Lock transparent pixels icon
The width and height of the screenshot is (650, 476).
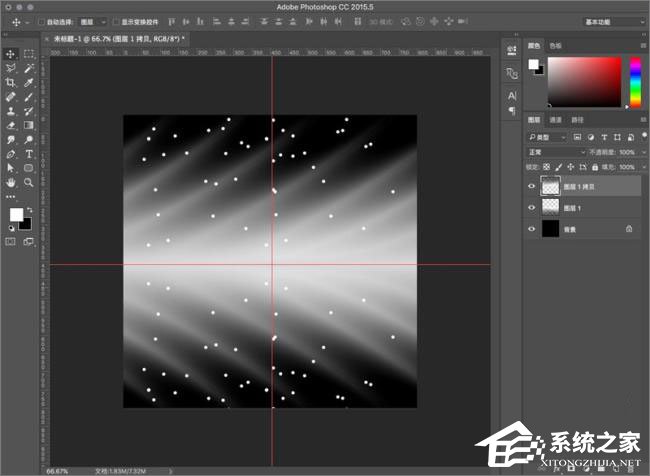546,167
